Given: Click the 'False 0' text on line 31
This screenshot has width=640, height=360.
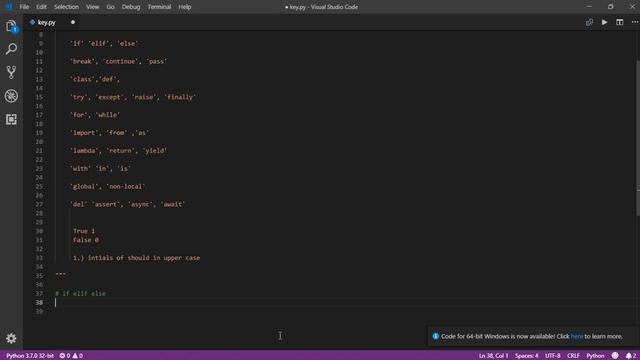Looking at the screenshot, I should pyautogui.click(x=86, y=240).
